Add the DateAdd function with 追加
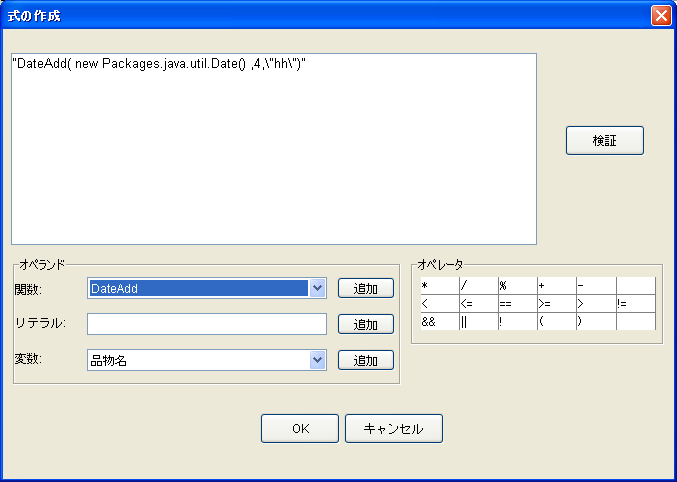677x482 pixels. click(x=366, y=288)
